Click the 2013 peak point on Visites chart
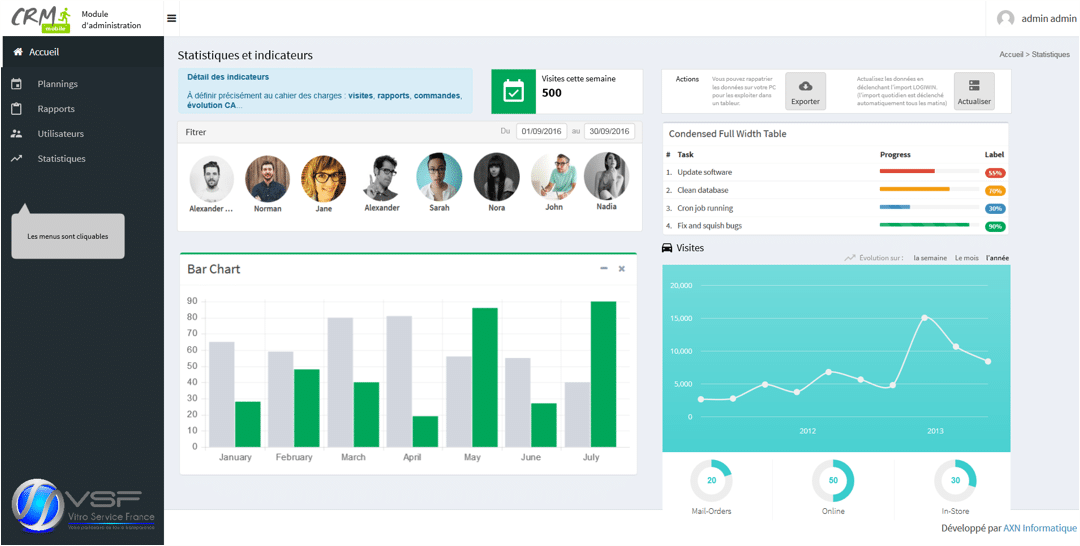This screenshot has height=546, width=1080. 924,317
